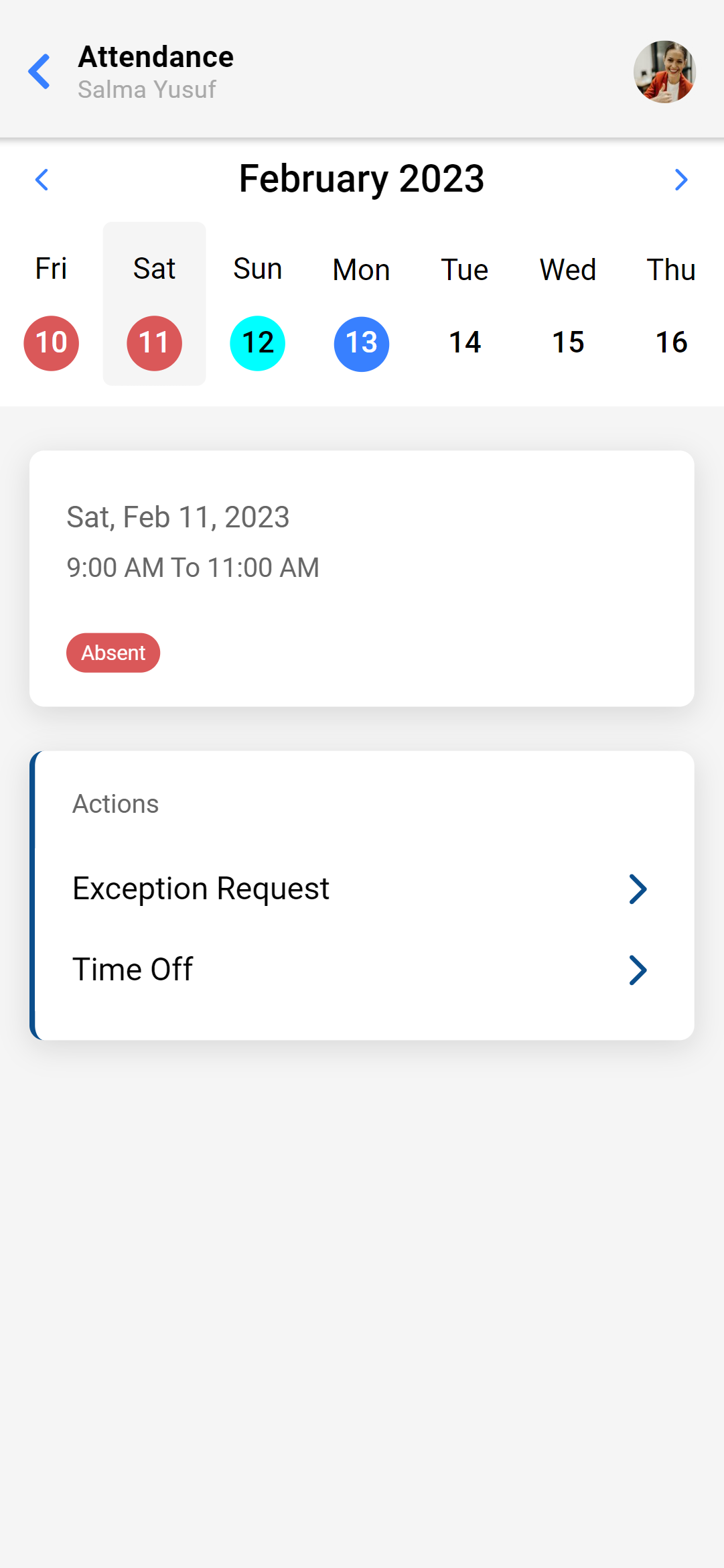This screenshot has width=724, height=1568.
Task: Tap the Sat day label
Action: tap(155, 269)
